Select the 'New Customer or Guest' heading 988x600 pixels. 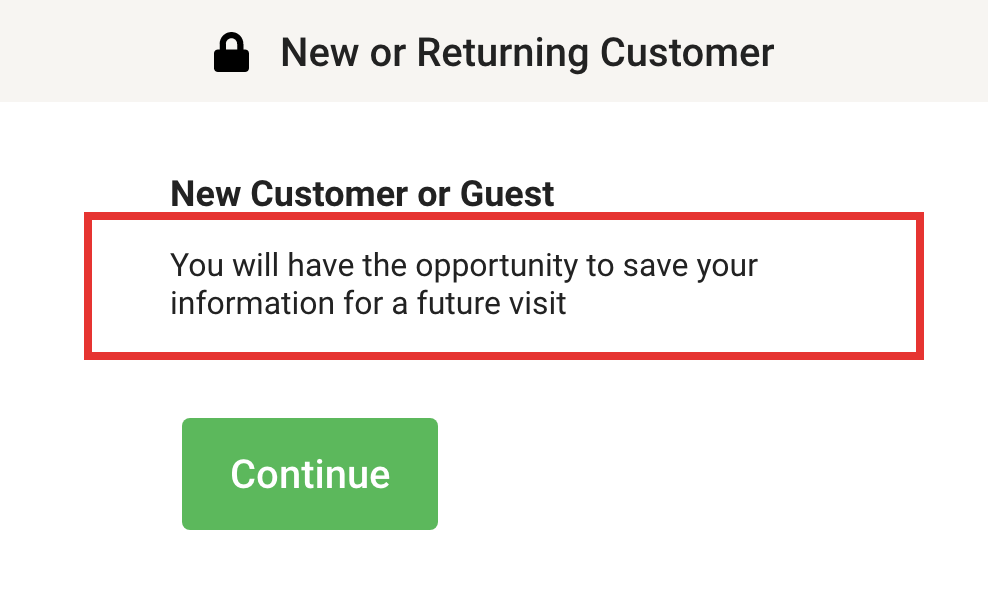pyautogui.click(x=362, y=194)
